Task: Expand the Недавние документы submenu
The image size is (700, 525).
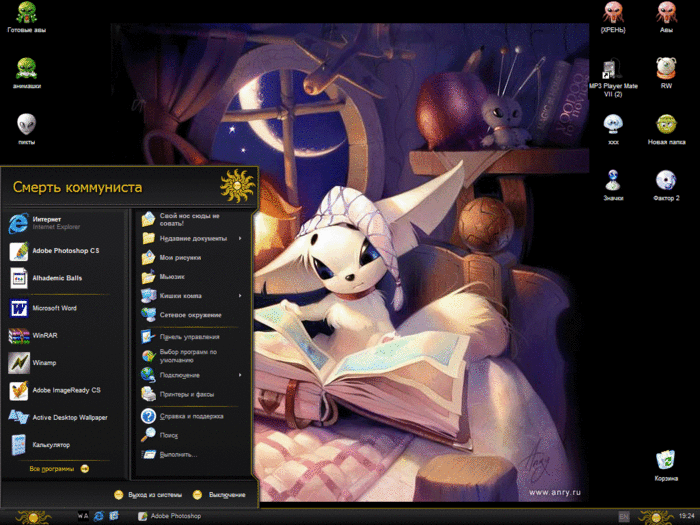Action: [x=193, y=238]
